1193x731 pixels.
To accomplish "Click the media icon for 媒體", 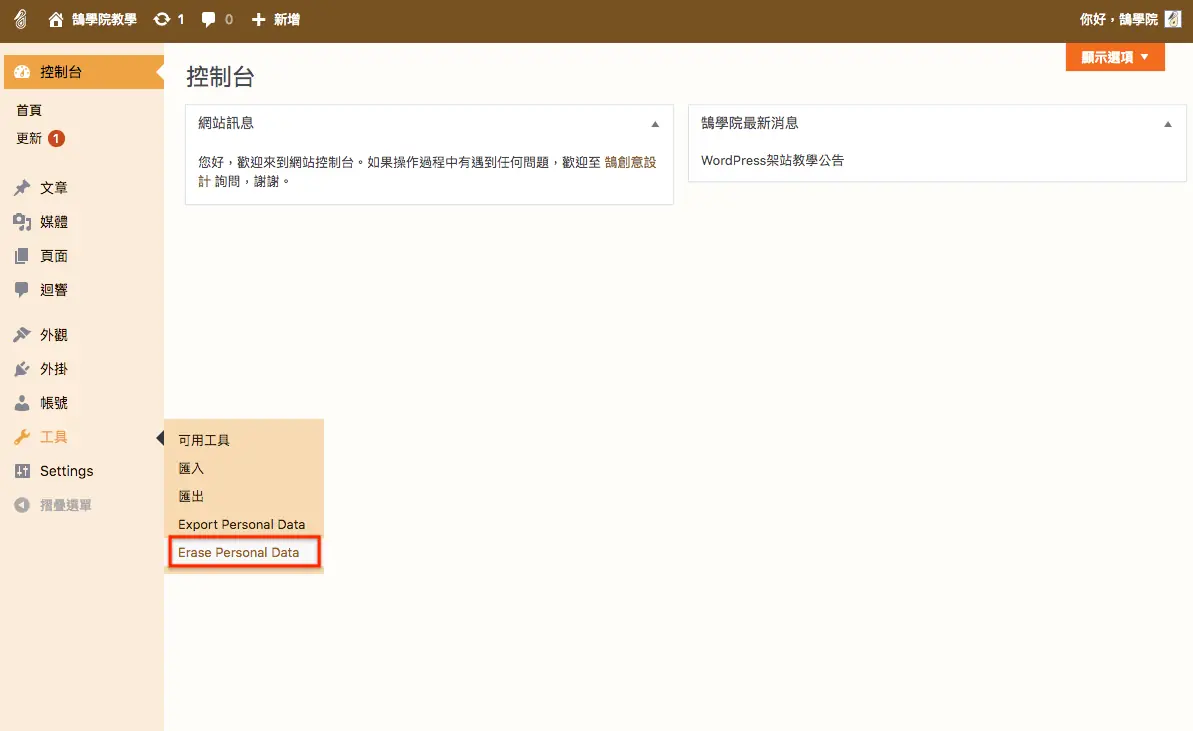I will coord(22,222).
